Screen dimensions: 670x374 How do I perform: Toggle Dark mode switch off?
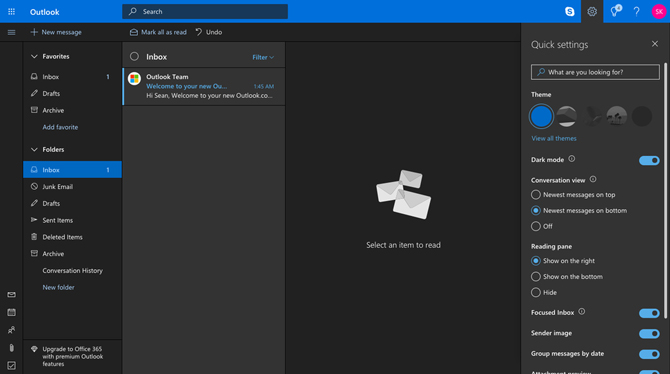pos(649,160)
